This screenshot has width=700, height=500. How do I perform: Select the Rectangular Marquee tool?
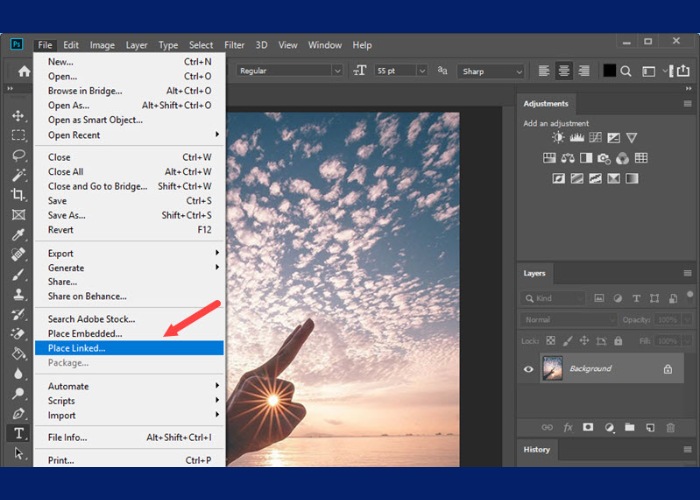tap(18, 135)
